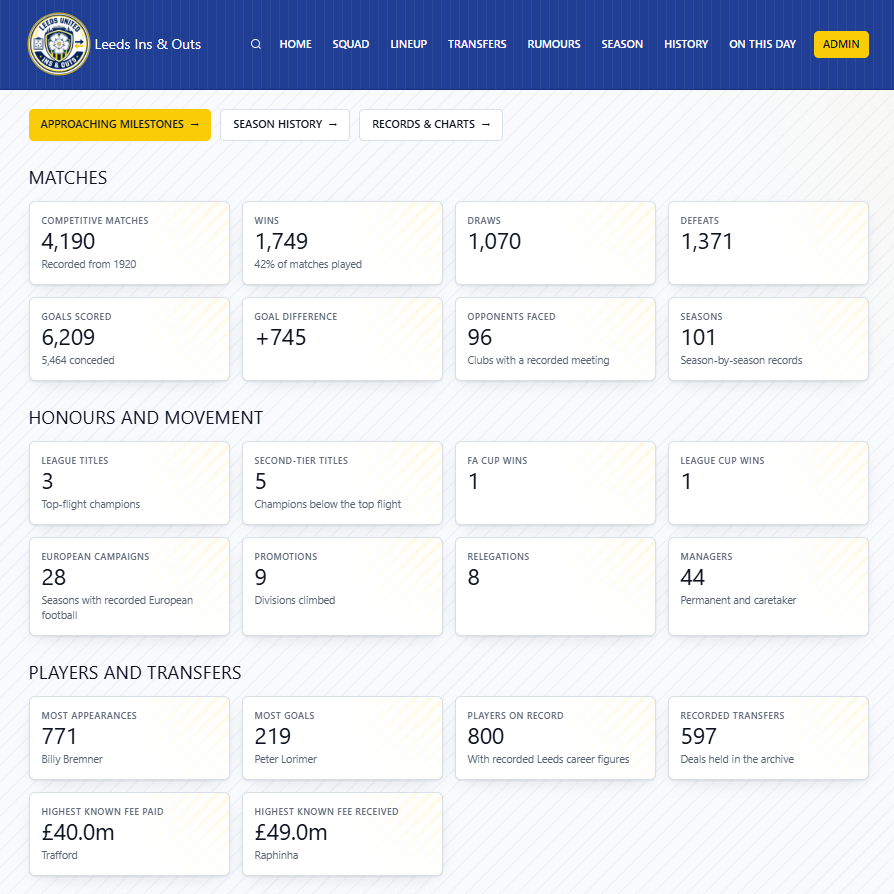Select the Most Appearances 771 card

129,738
